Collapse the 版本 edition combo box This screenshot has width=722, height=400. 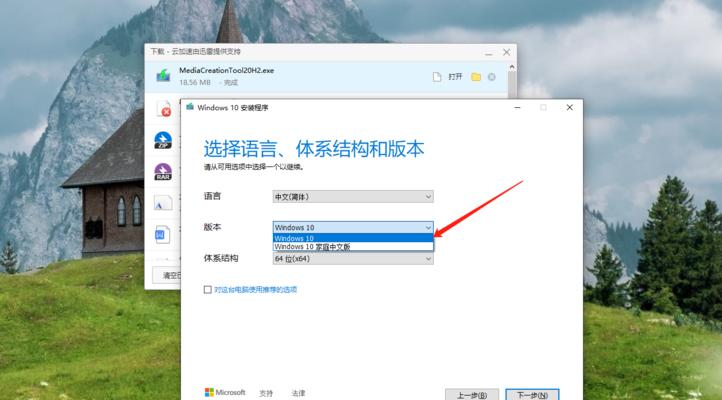(x=353, y=227)
